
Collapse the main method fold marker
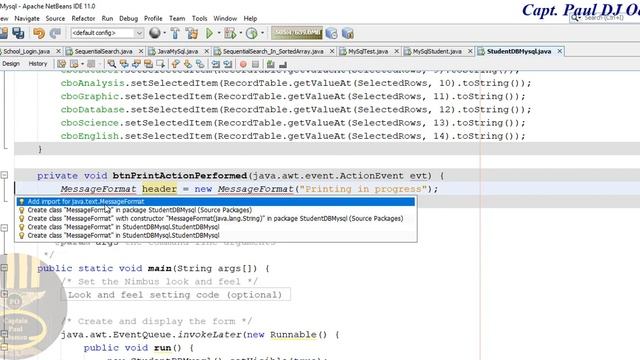[x=4, y=268]
